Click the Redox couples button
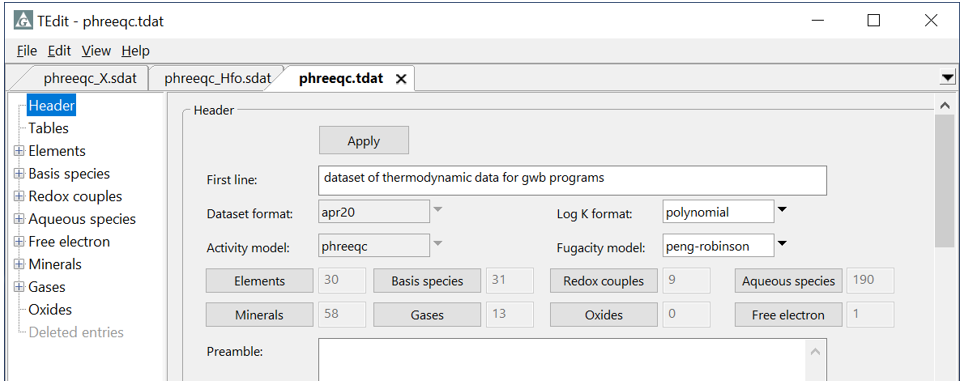This screenshot has height=381, width=961. tap(603, 281)
